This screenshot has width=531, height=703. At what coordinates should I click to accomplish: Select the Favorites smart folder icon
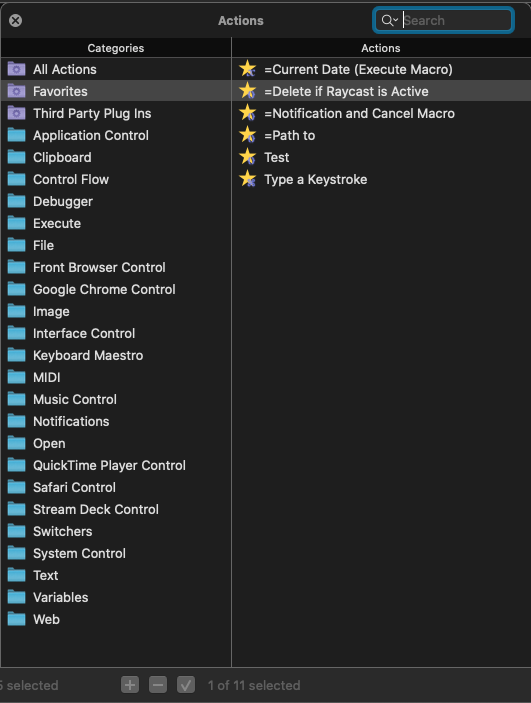[17, 91]
